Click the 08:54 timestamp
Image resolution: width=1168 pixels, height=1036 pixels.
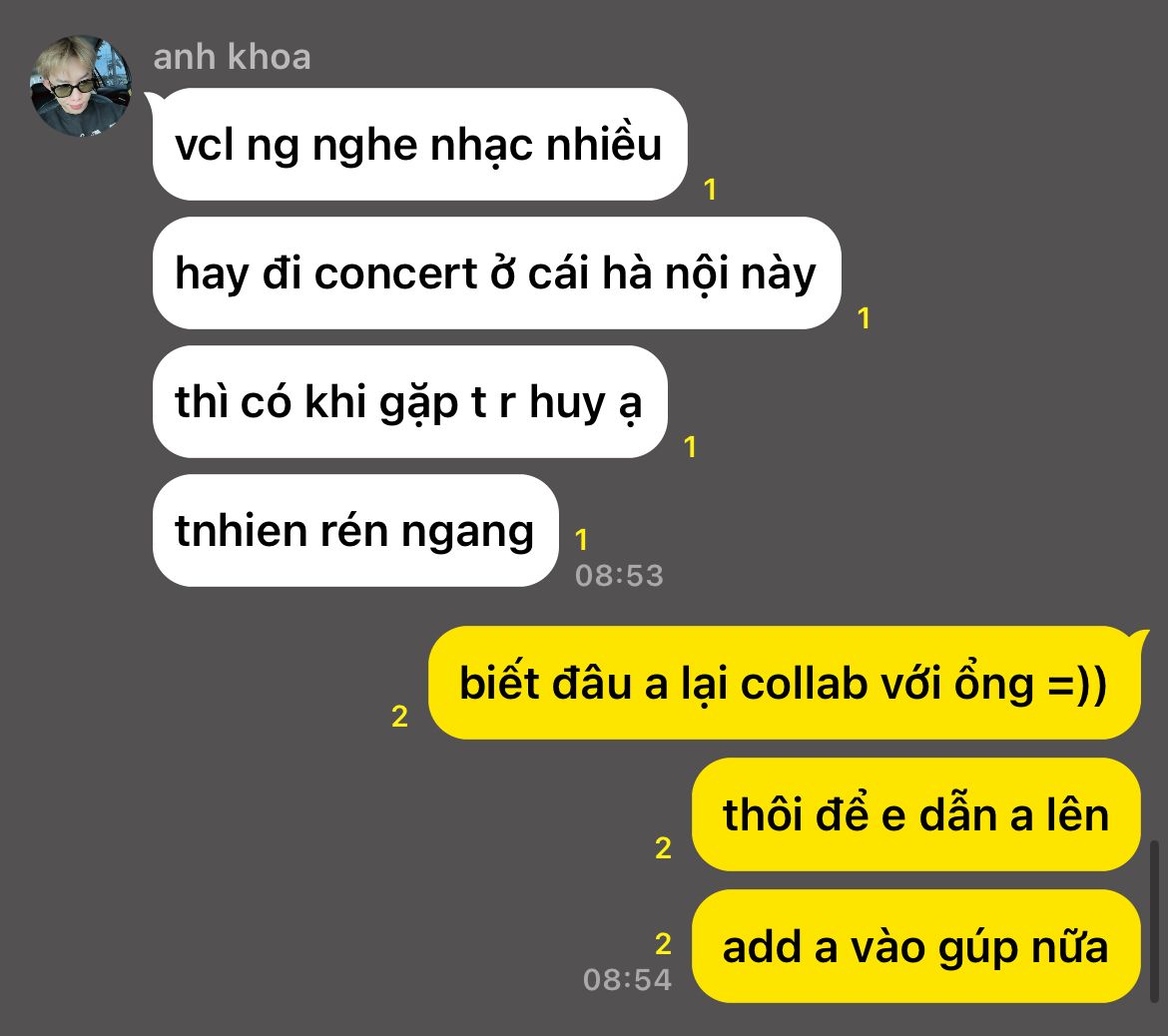click(627, 980)
